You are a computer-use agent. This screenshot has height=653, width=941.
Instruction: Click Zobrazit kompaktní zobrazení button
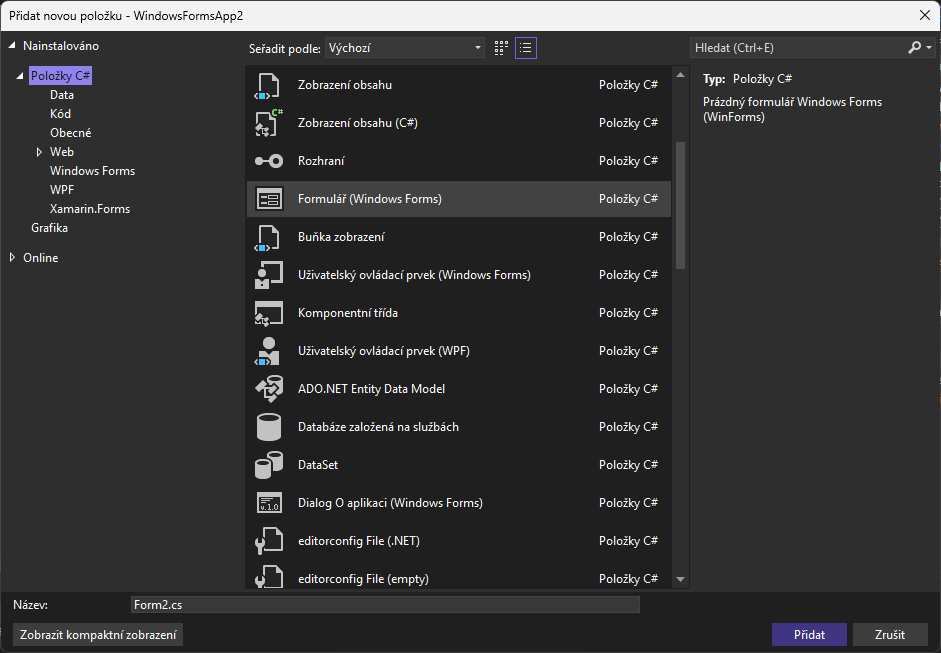coord(98,635)
